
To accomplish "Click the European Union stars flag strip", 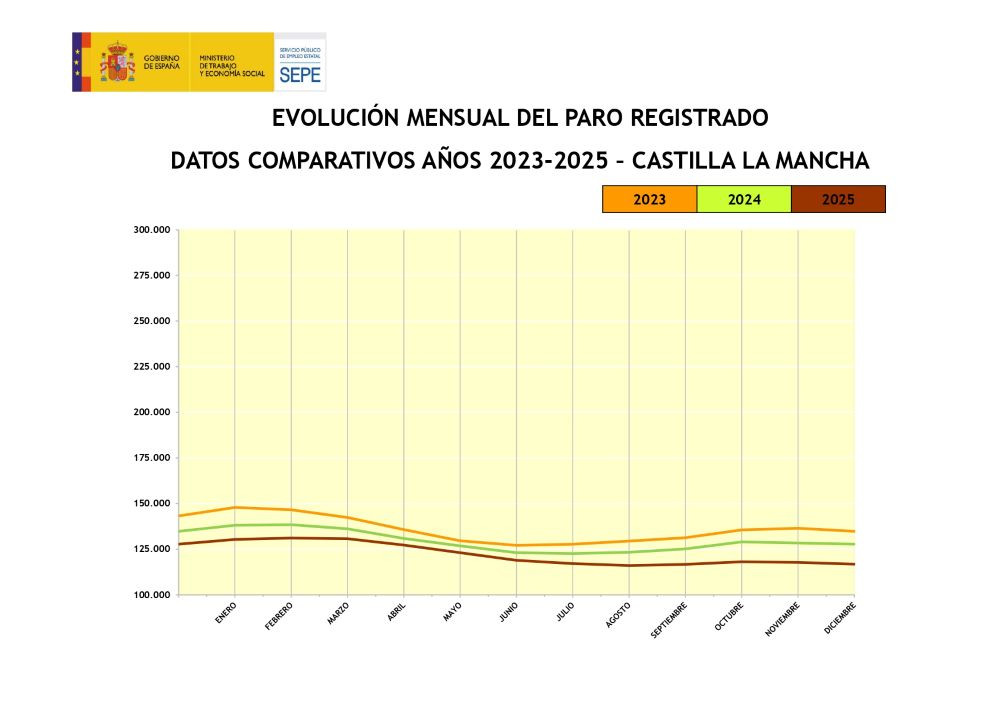I will (76, 62).
